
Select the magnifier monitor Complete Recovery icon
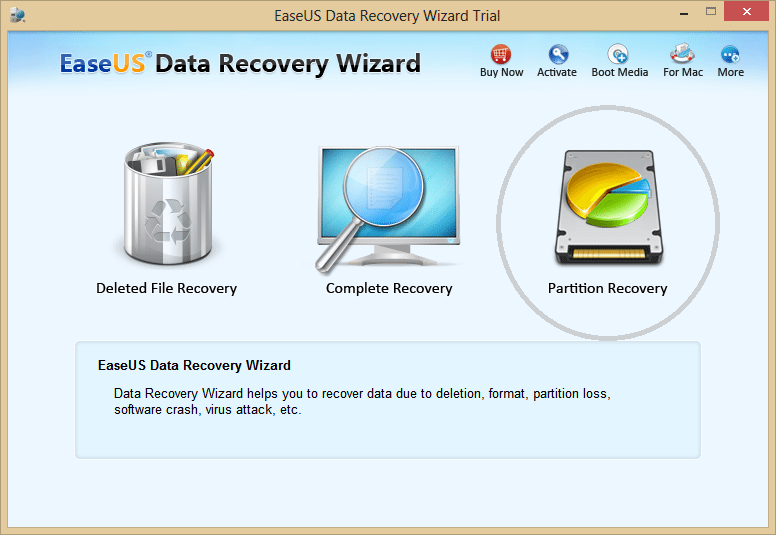coord(388,208)
